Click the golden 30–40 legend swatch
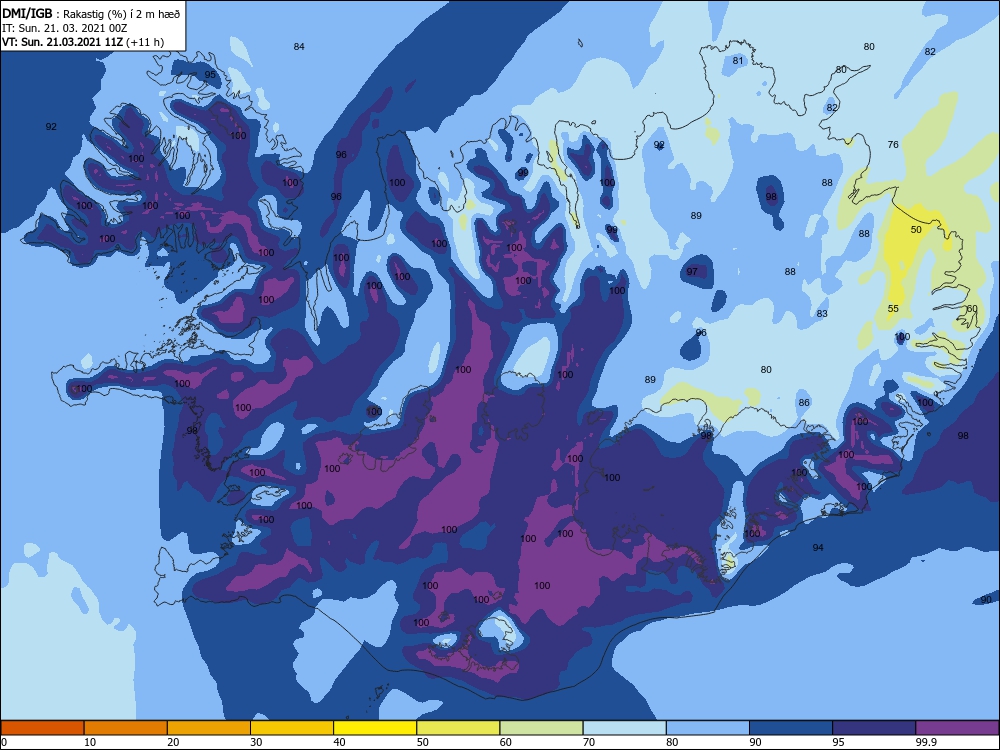This screenshot has width=1000, height=750. point(292,728)
